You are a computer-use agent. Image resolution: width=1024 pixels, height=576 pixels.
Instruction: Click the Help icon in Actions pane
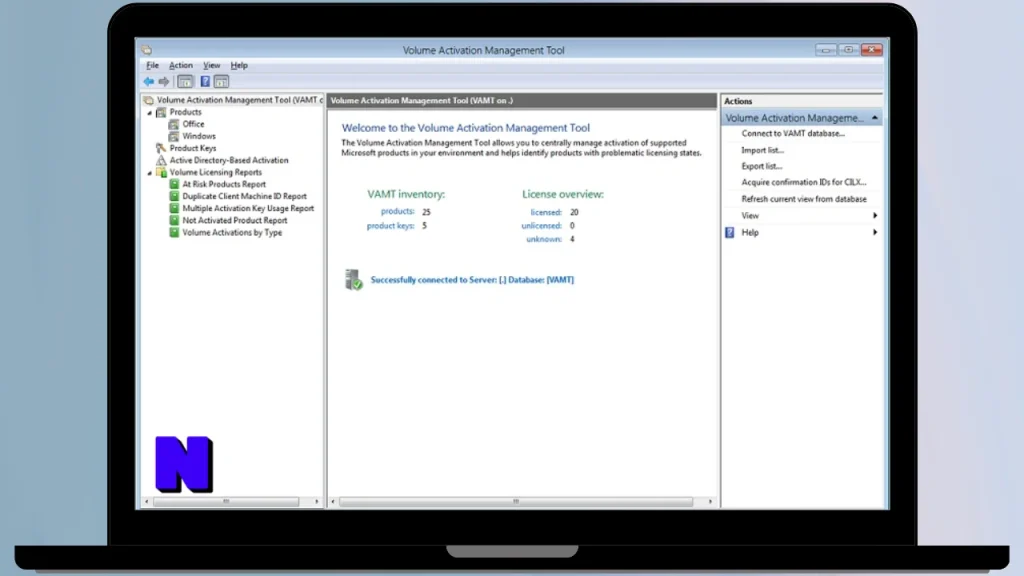tap(729, 232)
